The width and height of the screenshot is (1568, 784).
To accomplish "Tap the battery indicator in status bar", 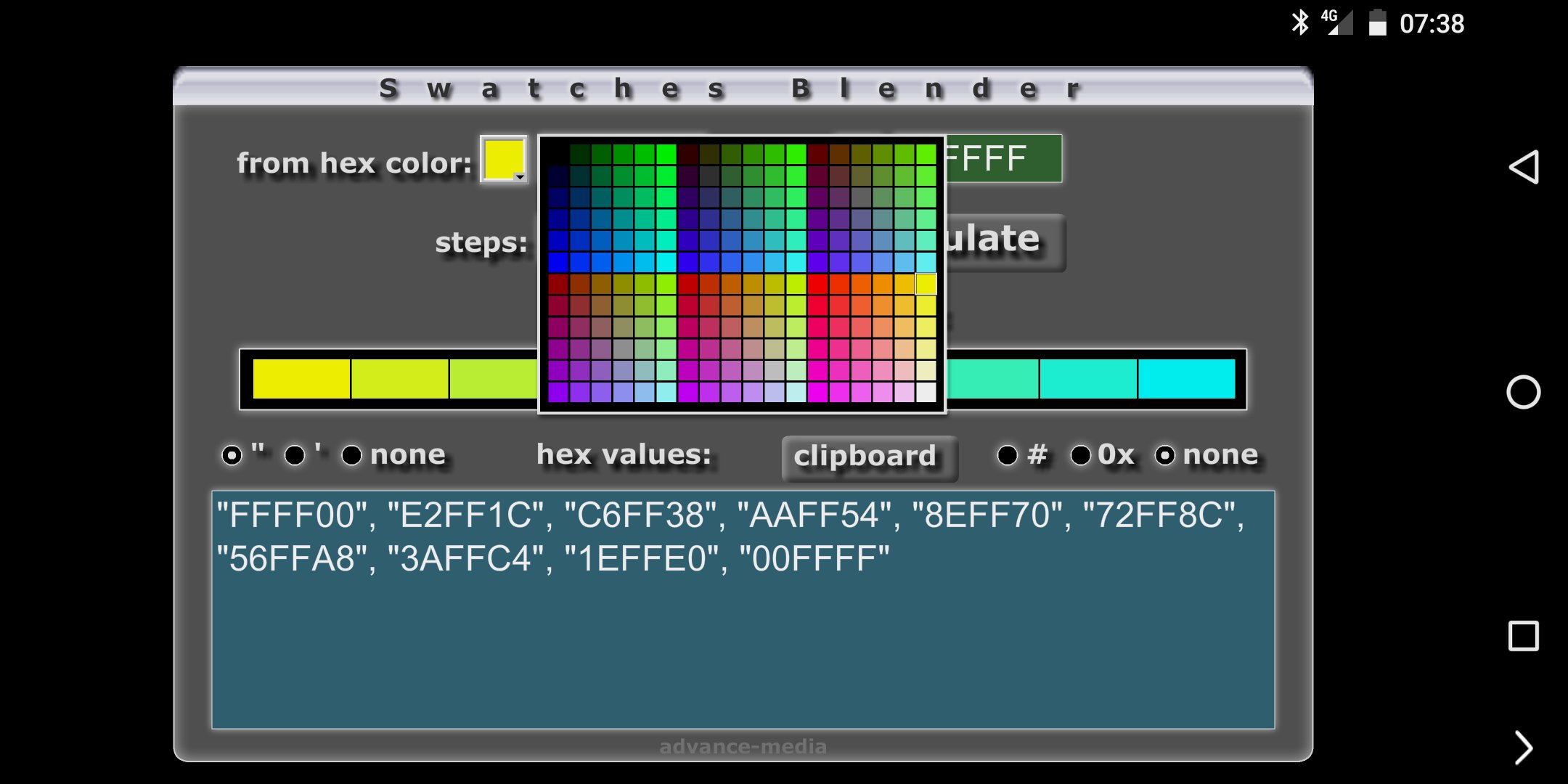I will point(1377,23).
